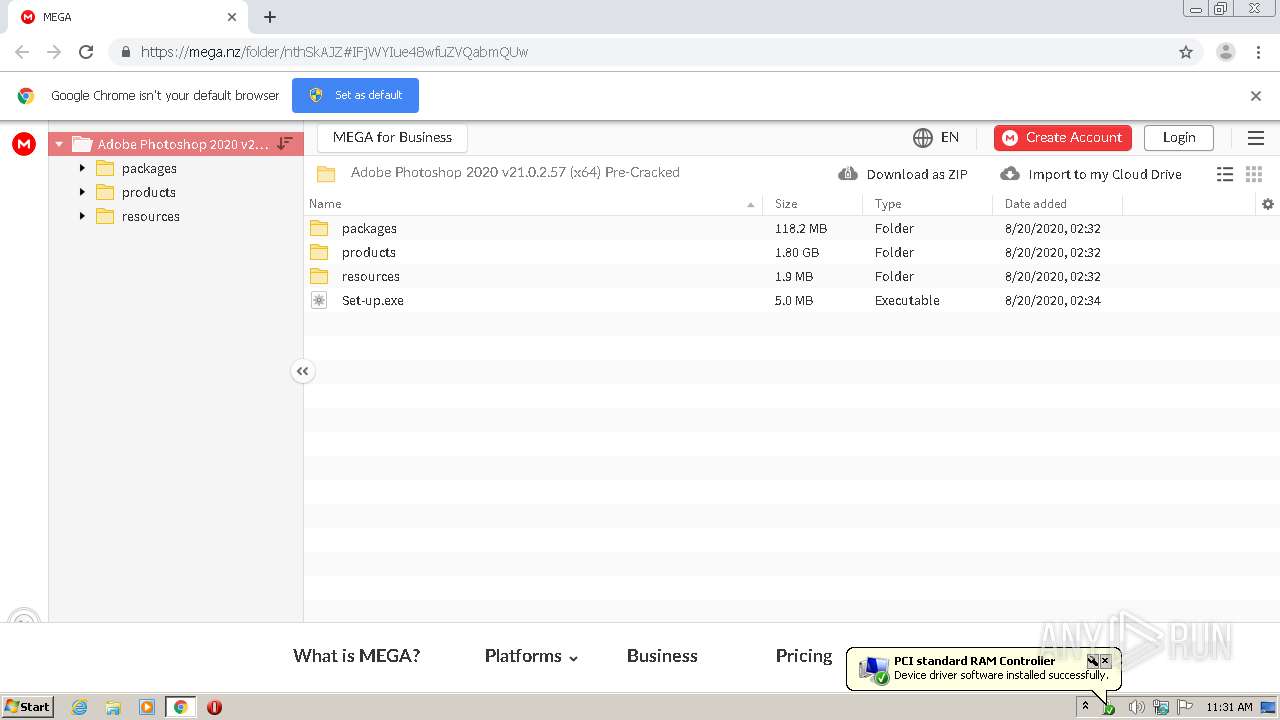Show hidden tray icons arrow
This screenshot has height=720, width=1280.
point(1085,706)
